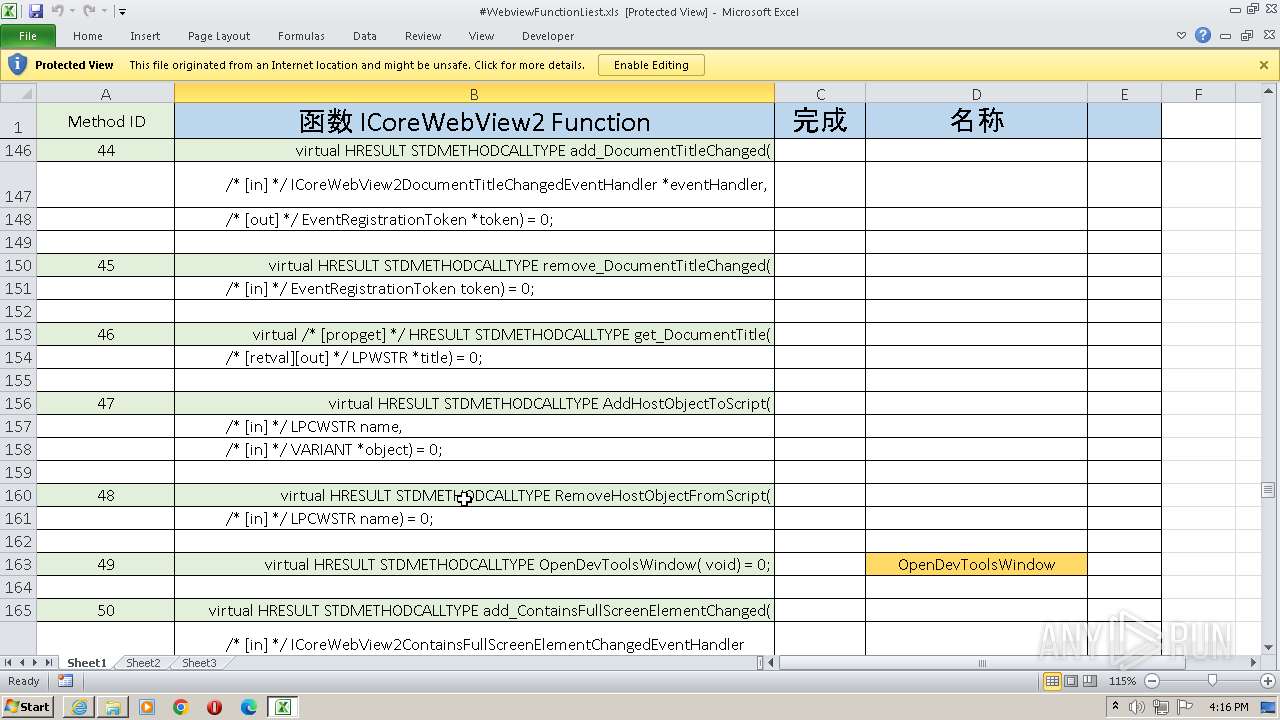Switch to the Sheet3 tab
This screenshot has height=720, width=1280.
click(198, 663)
